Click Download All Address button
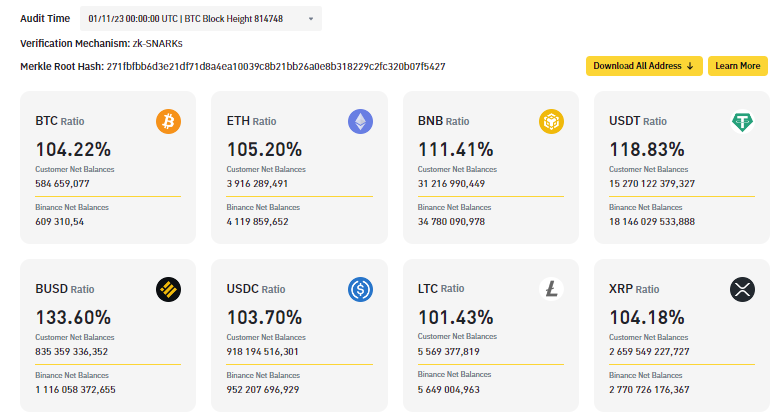This screenshot has height=417, width=778. point(644,66)
